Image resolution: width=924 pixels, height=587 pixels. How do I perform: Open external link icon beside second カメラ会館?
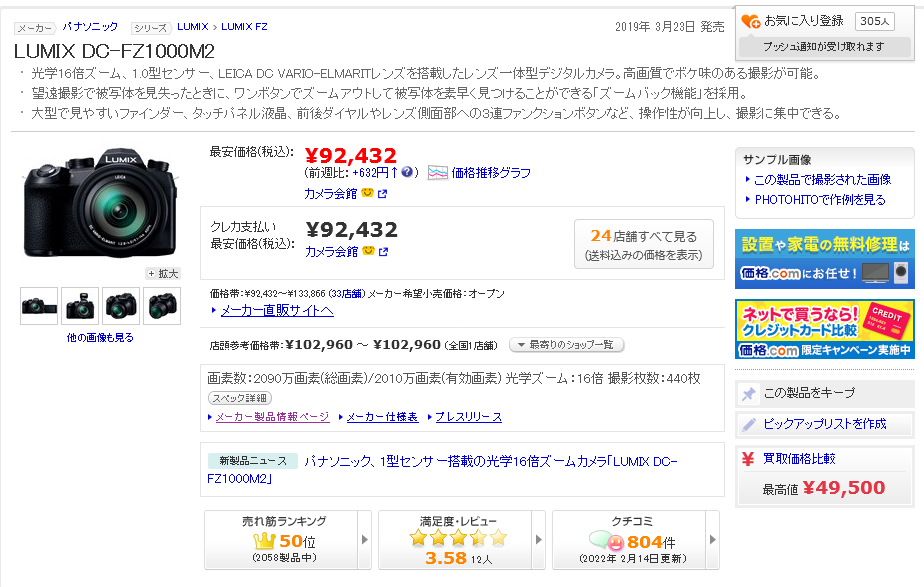(384, 252)
